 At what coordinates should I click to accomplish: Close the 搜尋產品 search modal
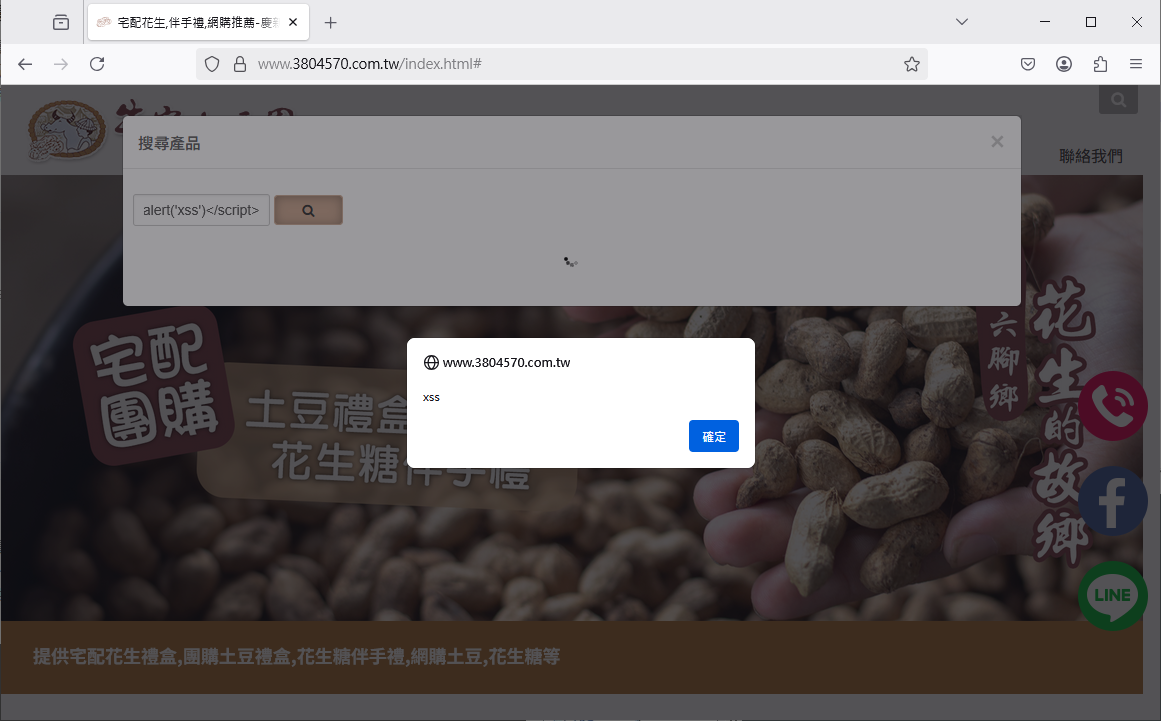pos(997,141)
